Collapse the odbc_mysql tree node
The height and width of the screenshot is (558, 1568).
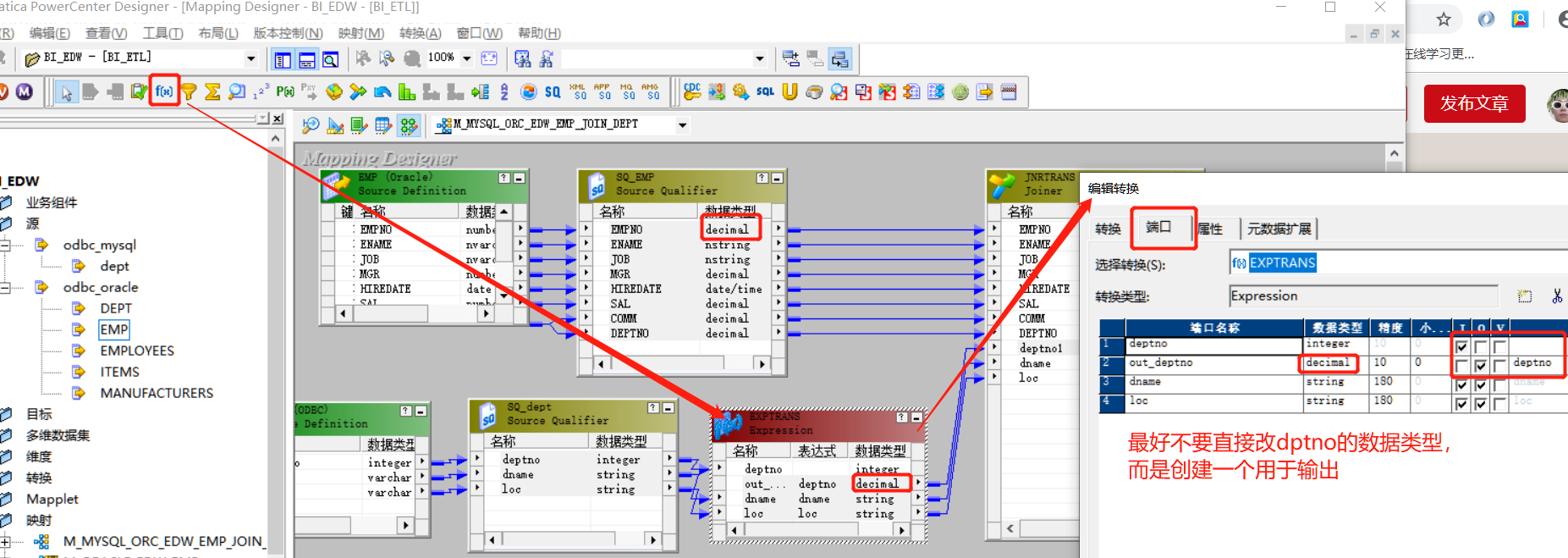(5, 245)
